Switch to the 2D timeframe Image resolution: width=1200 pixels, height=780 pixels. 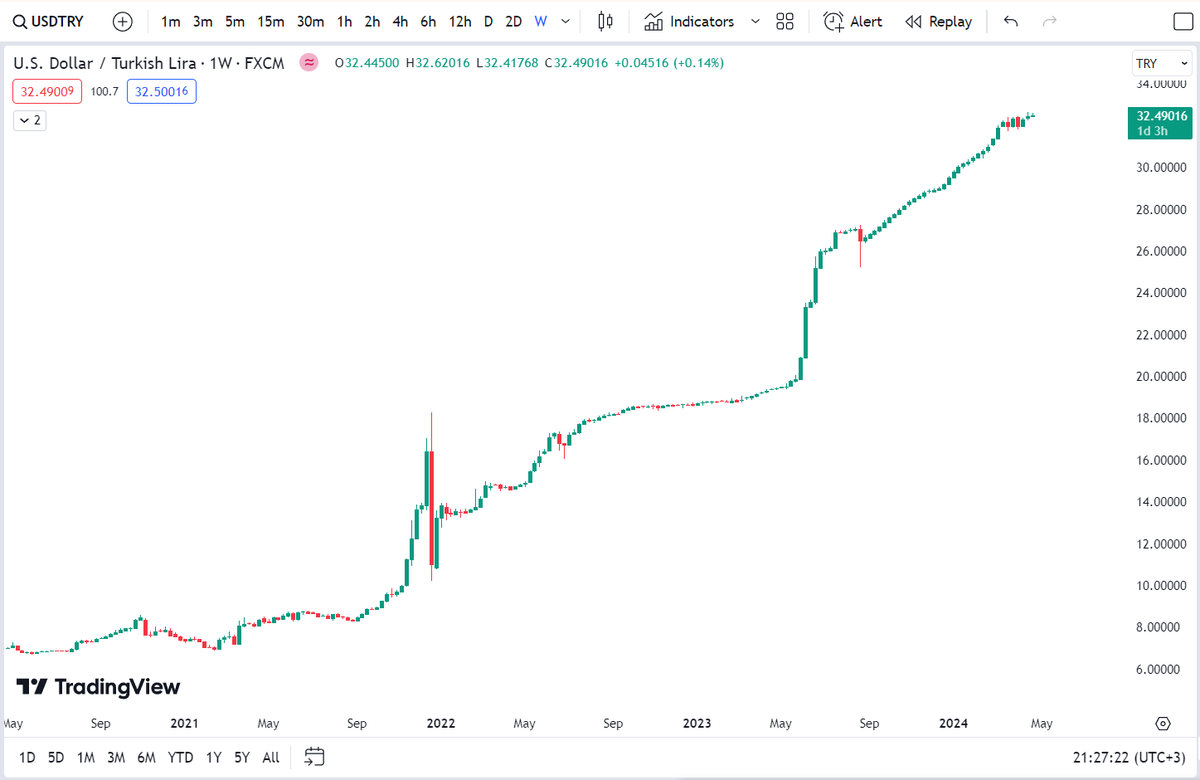click(513, 21)
